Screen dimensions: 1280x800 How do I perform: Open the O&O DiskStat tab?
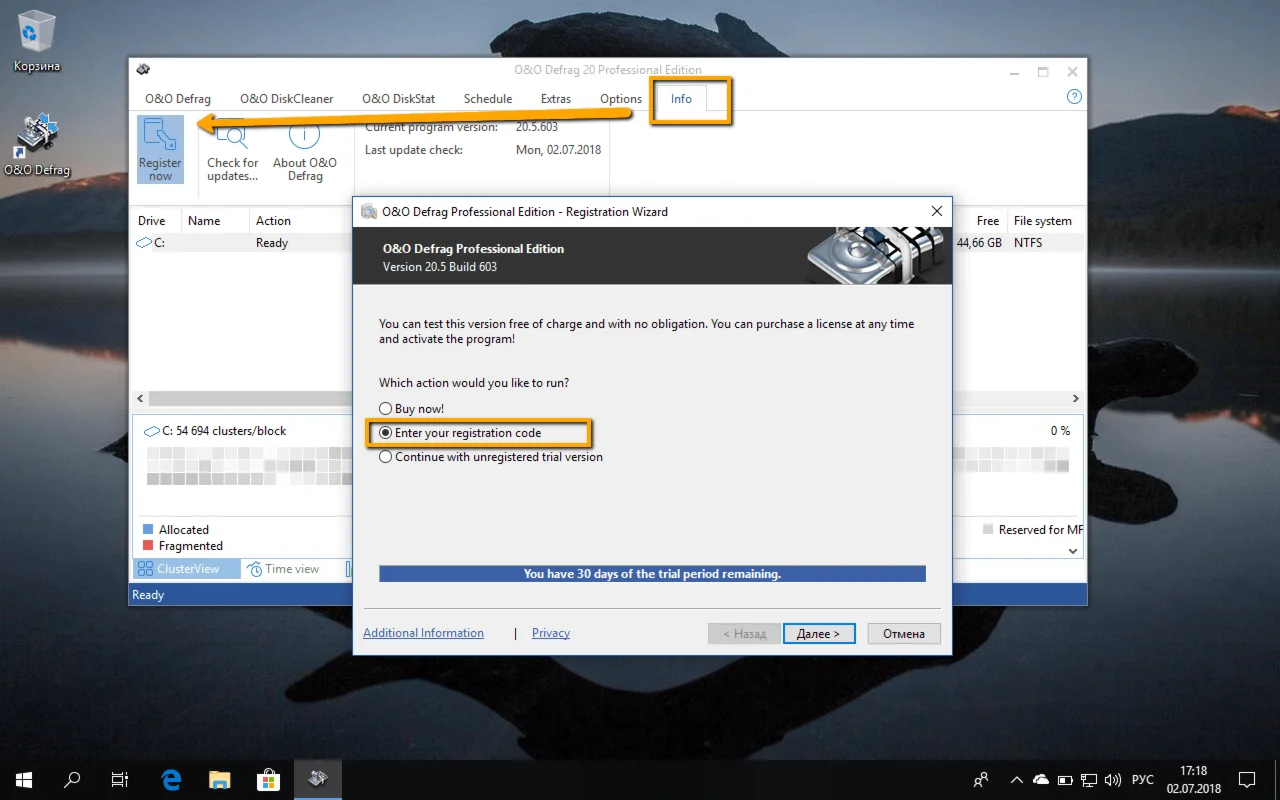point(398,99)
